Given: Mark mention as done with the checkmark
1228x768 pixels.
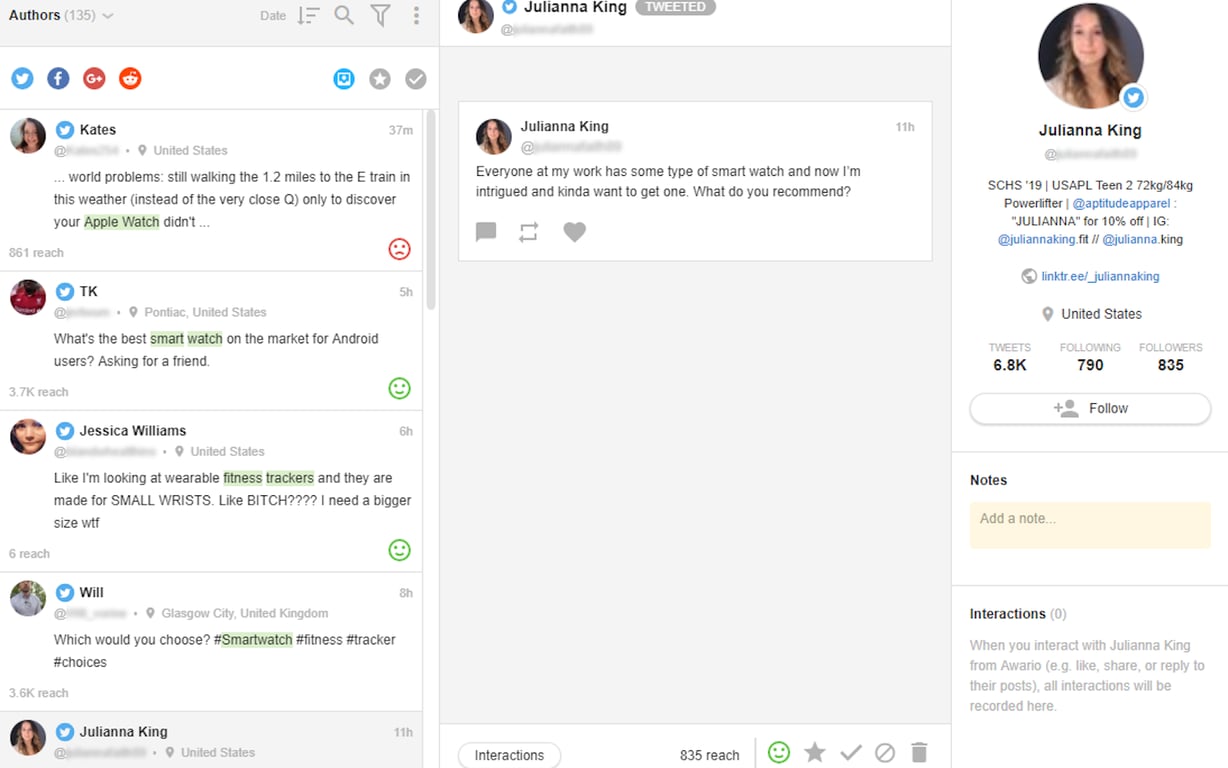Looking at the screenshot, I should (851, 753).
